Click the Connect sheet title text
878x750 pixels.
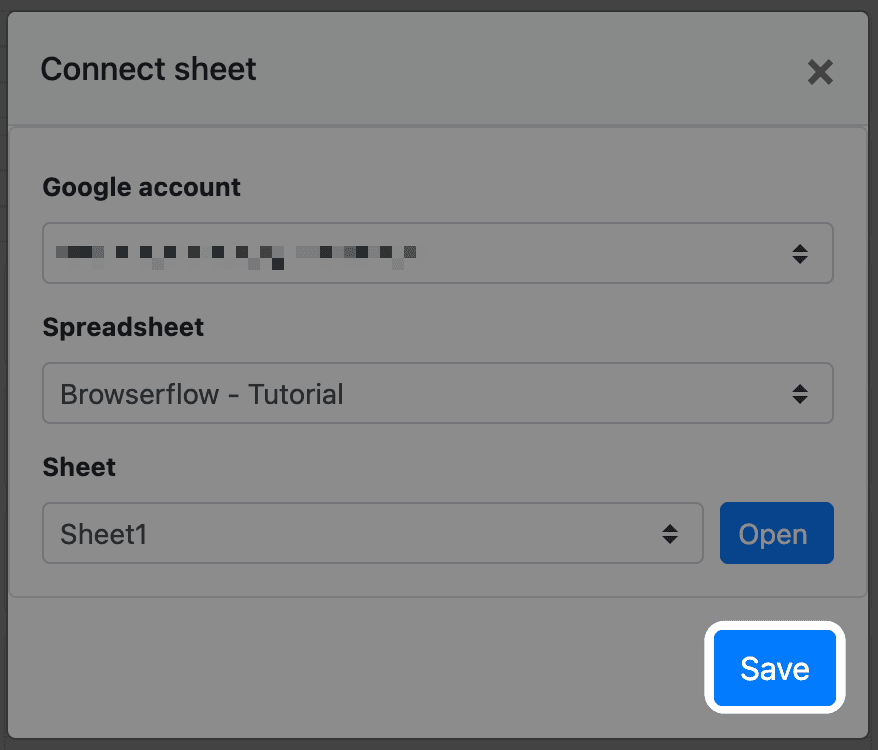pyautogui.click(x=148, y=69)
